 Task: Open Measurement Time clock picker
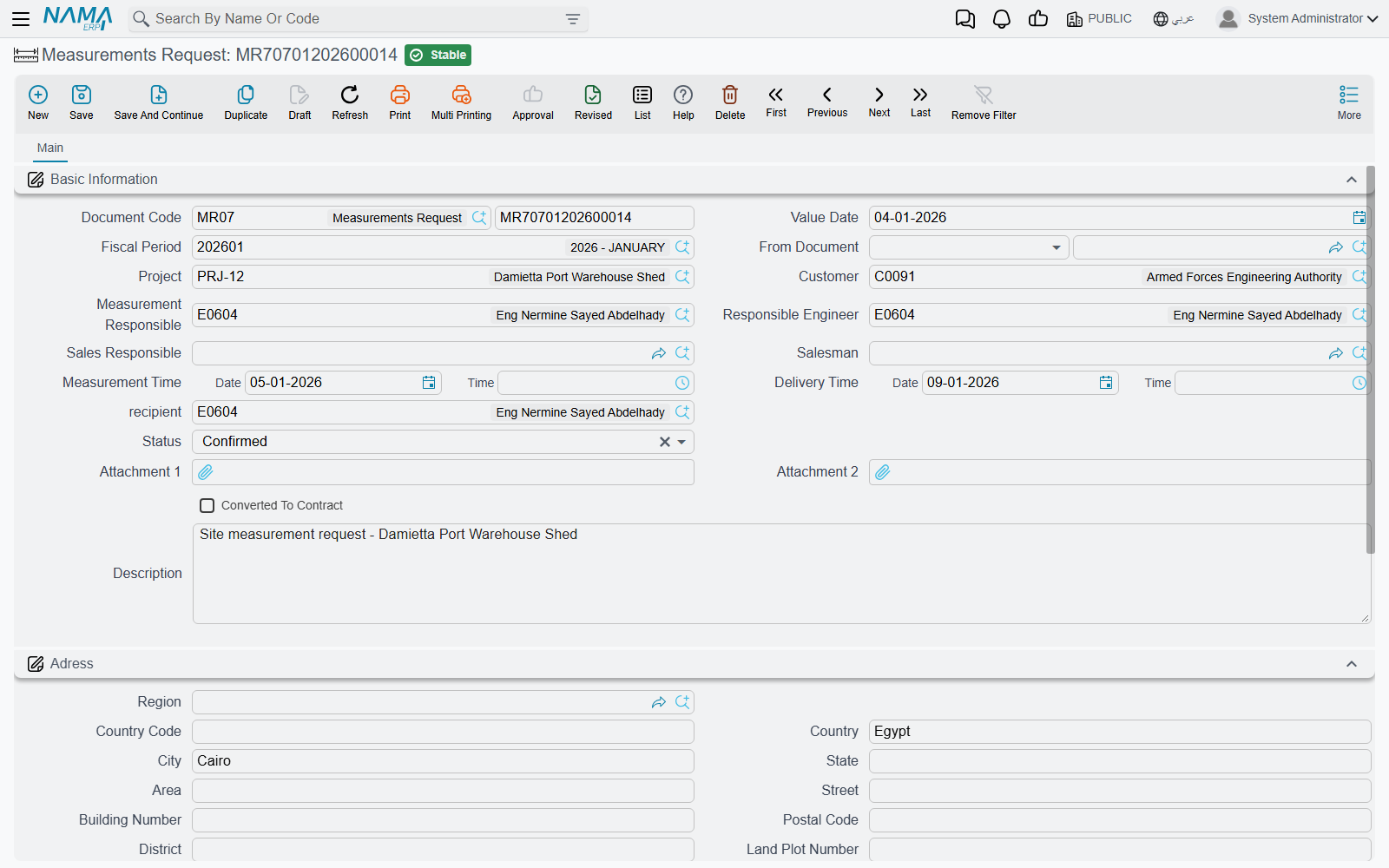682,383
